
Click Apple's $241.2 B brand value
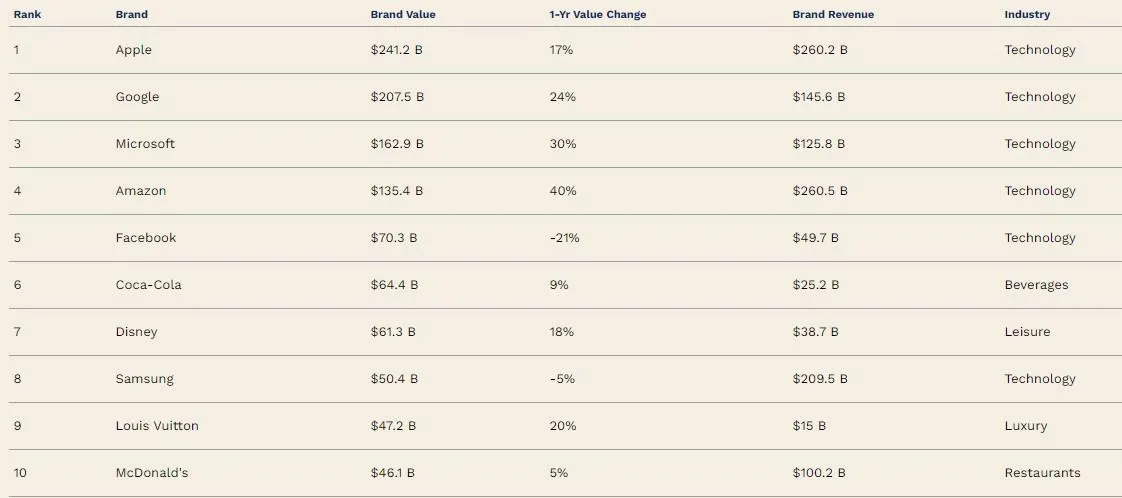tap(397, 50)
